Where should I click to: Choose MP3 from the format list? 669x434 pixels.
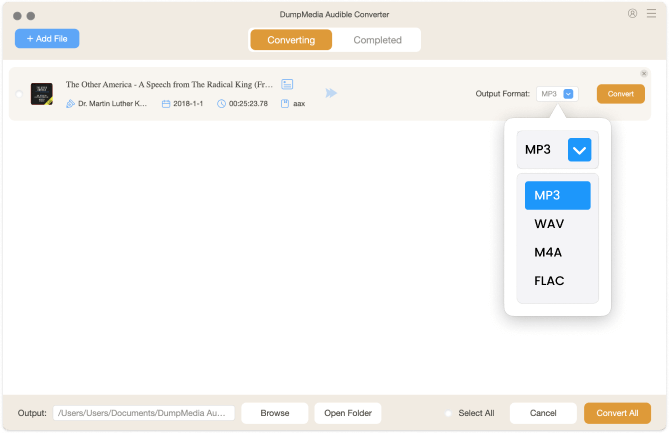[558, 195]
